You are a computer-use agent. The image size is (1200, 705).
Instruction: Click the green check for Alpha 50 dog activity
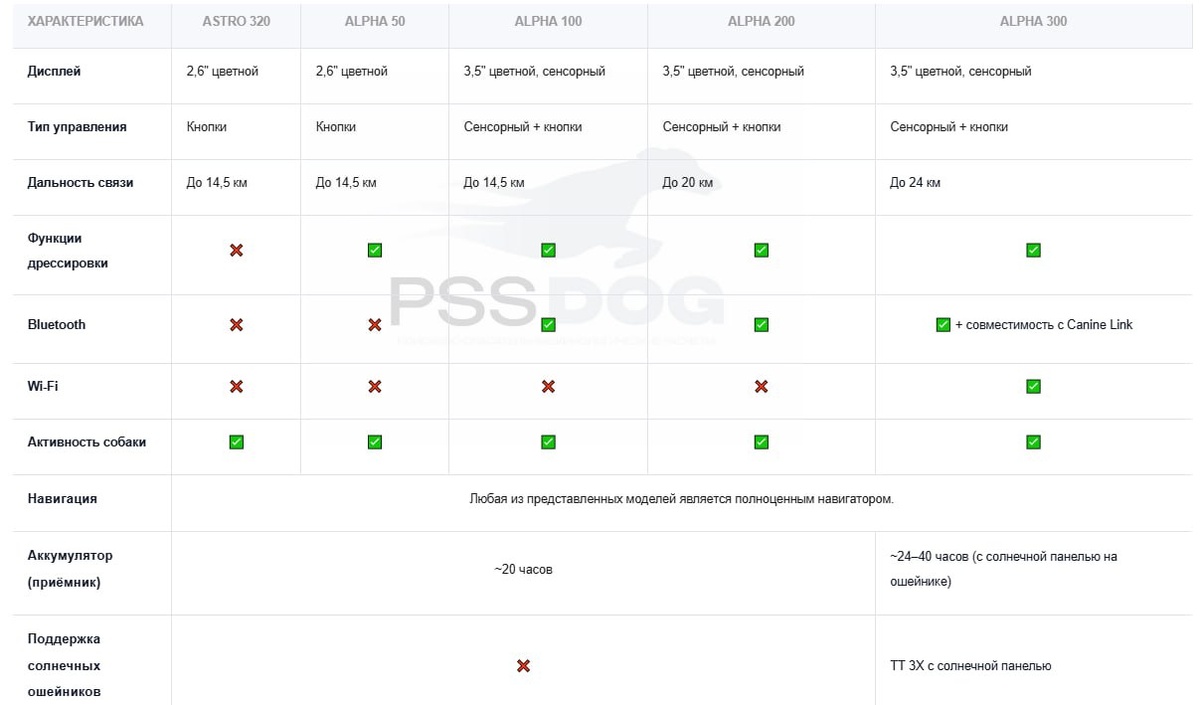click(374, 442)
